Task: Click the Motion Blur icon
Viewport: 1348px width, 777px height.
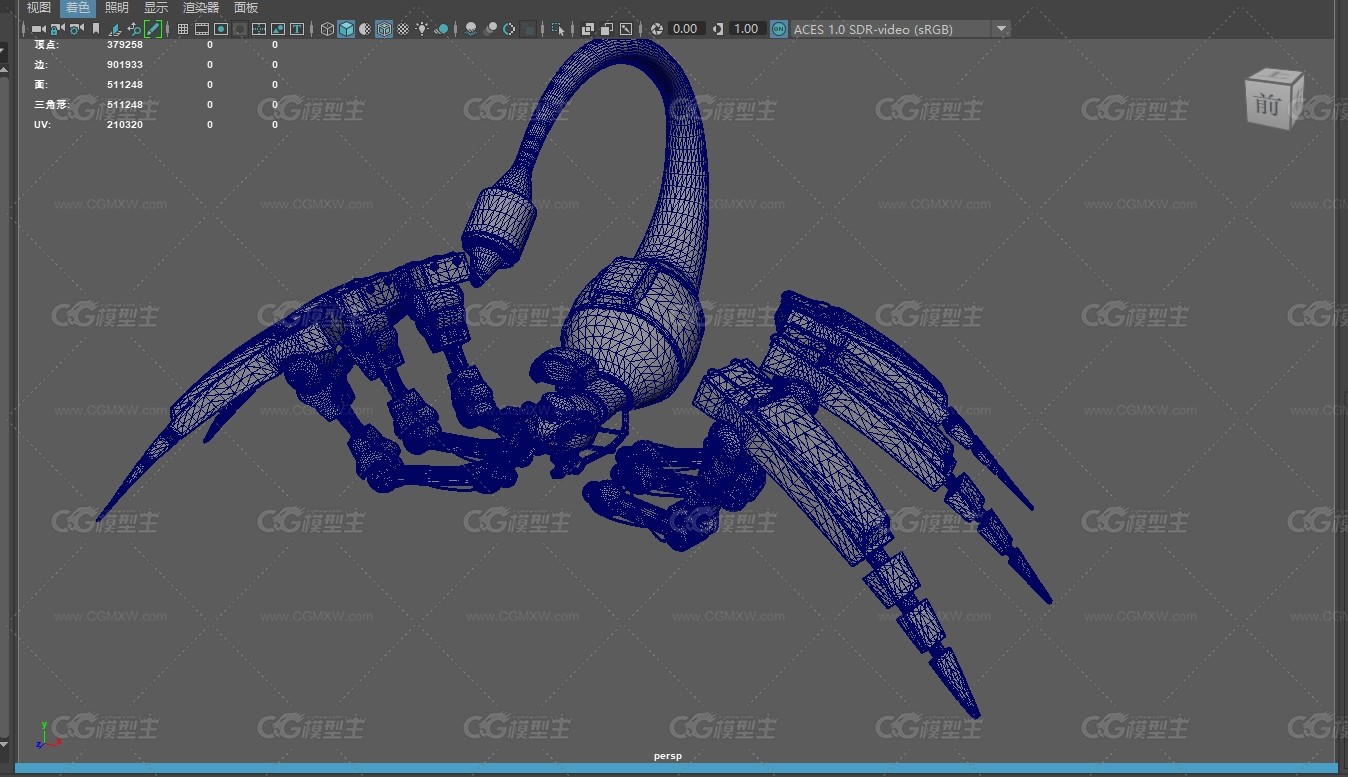Action: pyautogui.click(x=490, y=29)
